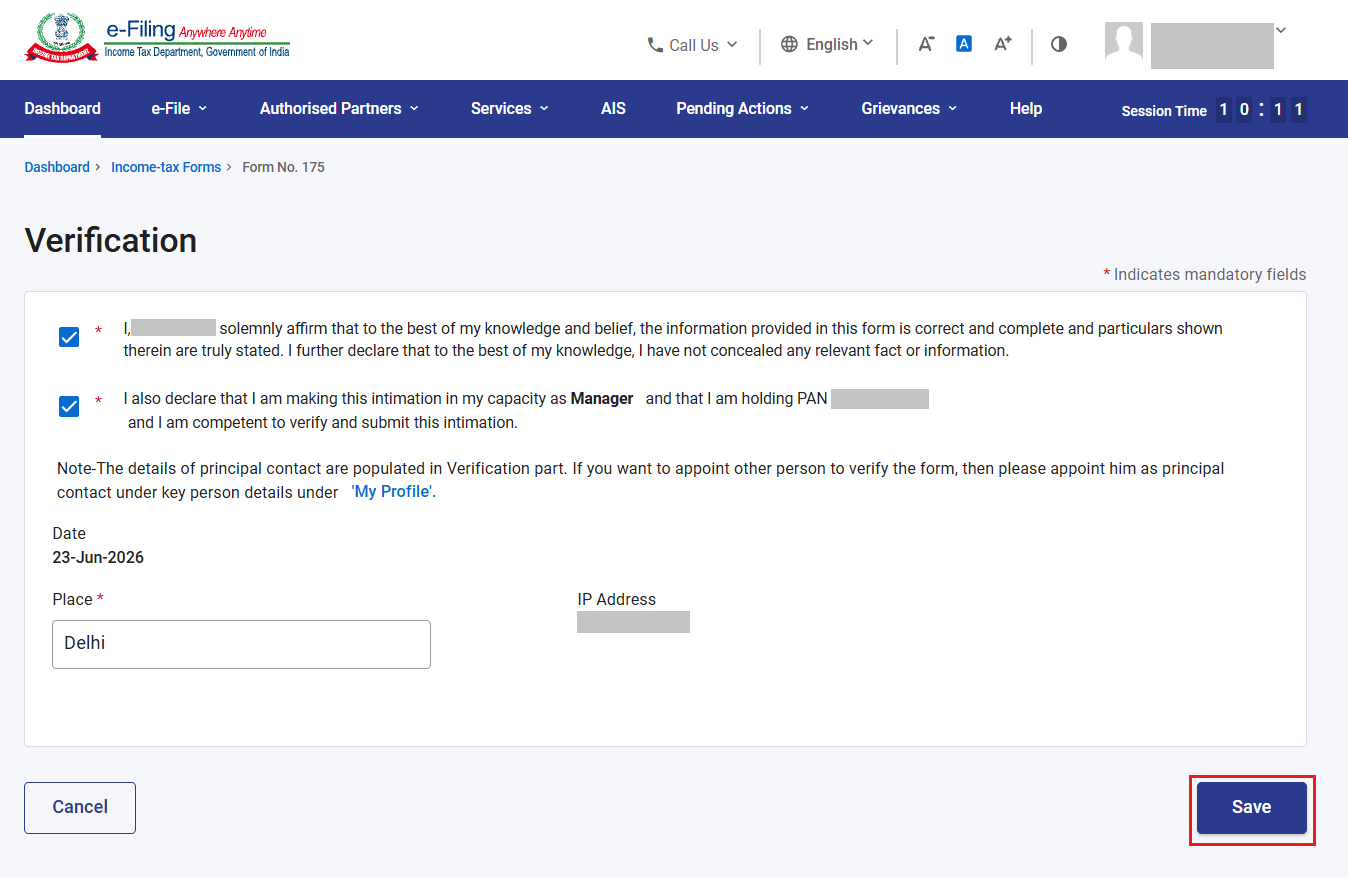
Task: Navigate to Income-tax Forms breadcrumb
Action: pyautogui.click(x=166, y=167)
